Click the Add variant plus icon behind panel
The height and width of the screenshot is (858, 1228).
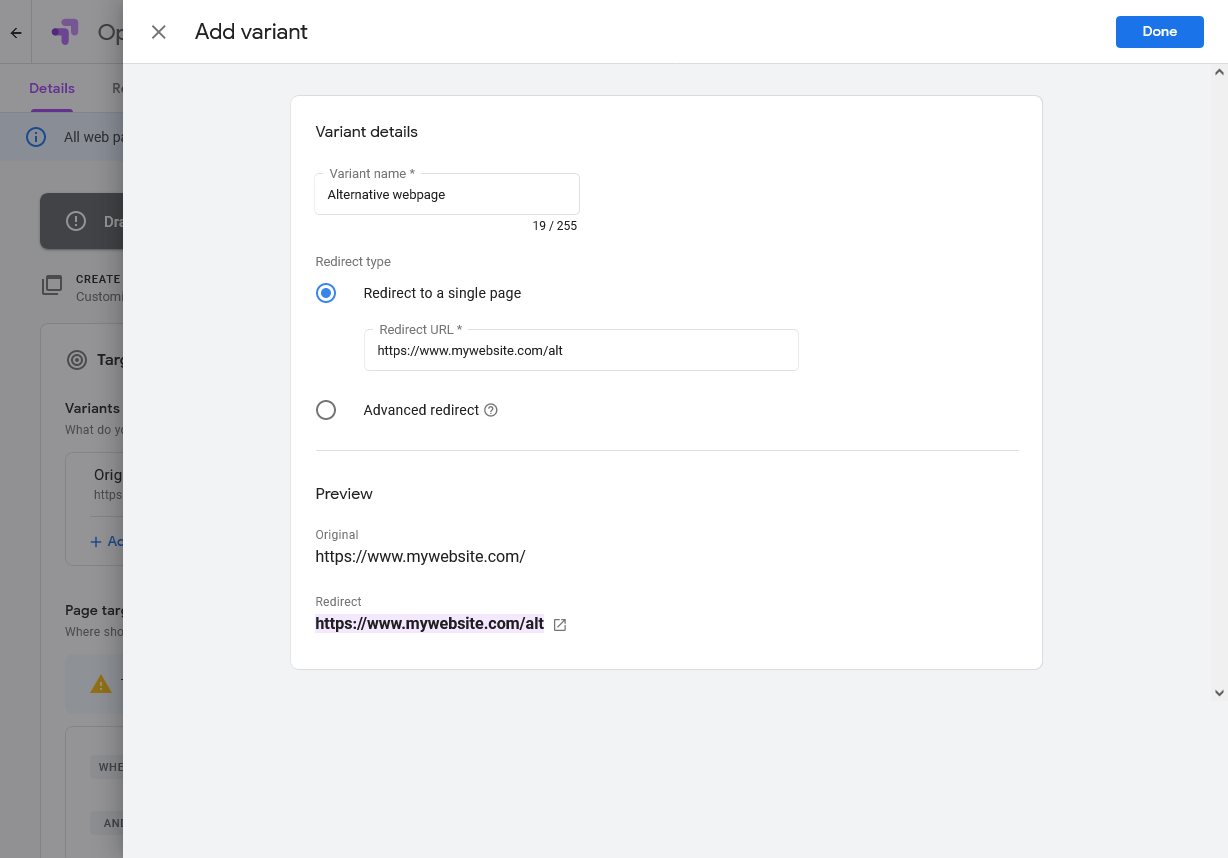point(96,542)
